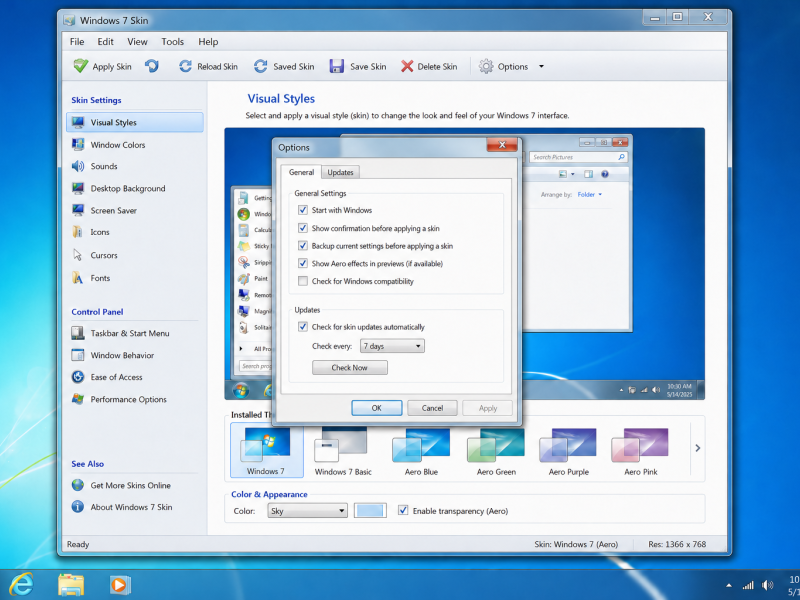Viewport: 800px width, 600px height.
Task: Launch Internet Explorer from the taskbar
Action: (21, 585)
